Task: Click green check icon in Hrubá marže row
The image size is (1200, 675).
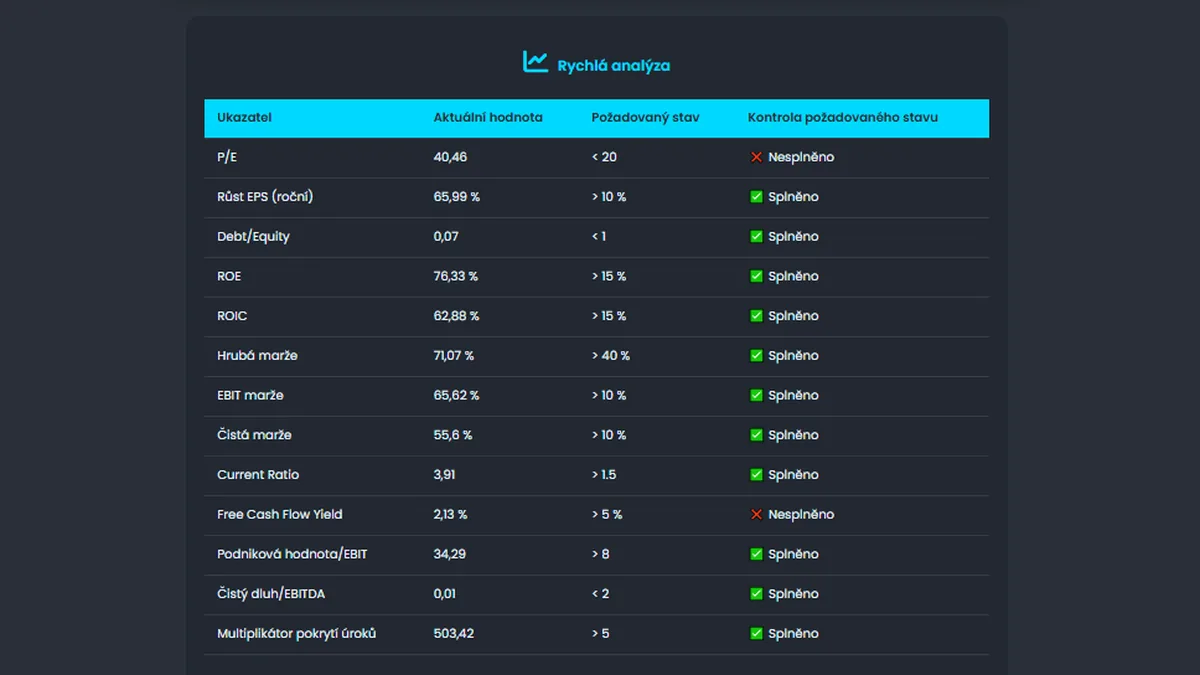Action: [757, 356]
